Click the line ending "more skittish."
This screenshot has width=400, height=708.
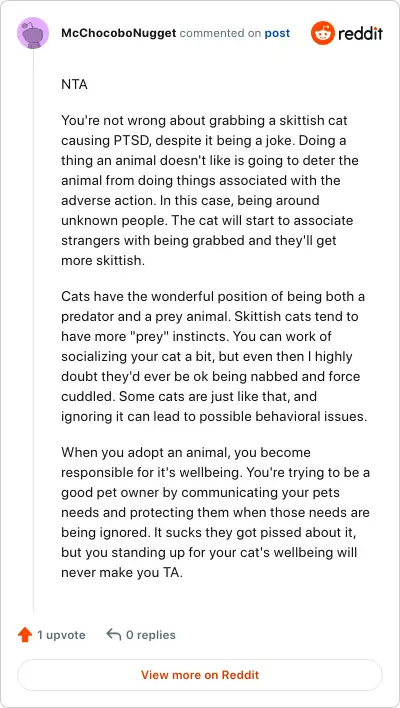click(x=103, y=261)
